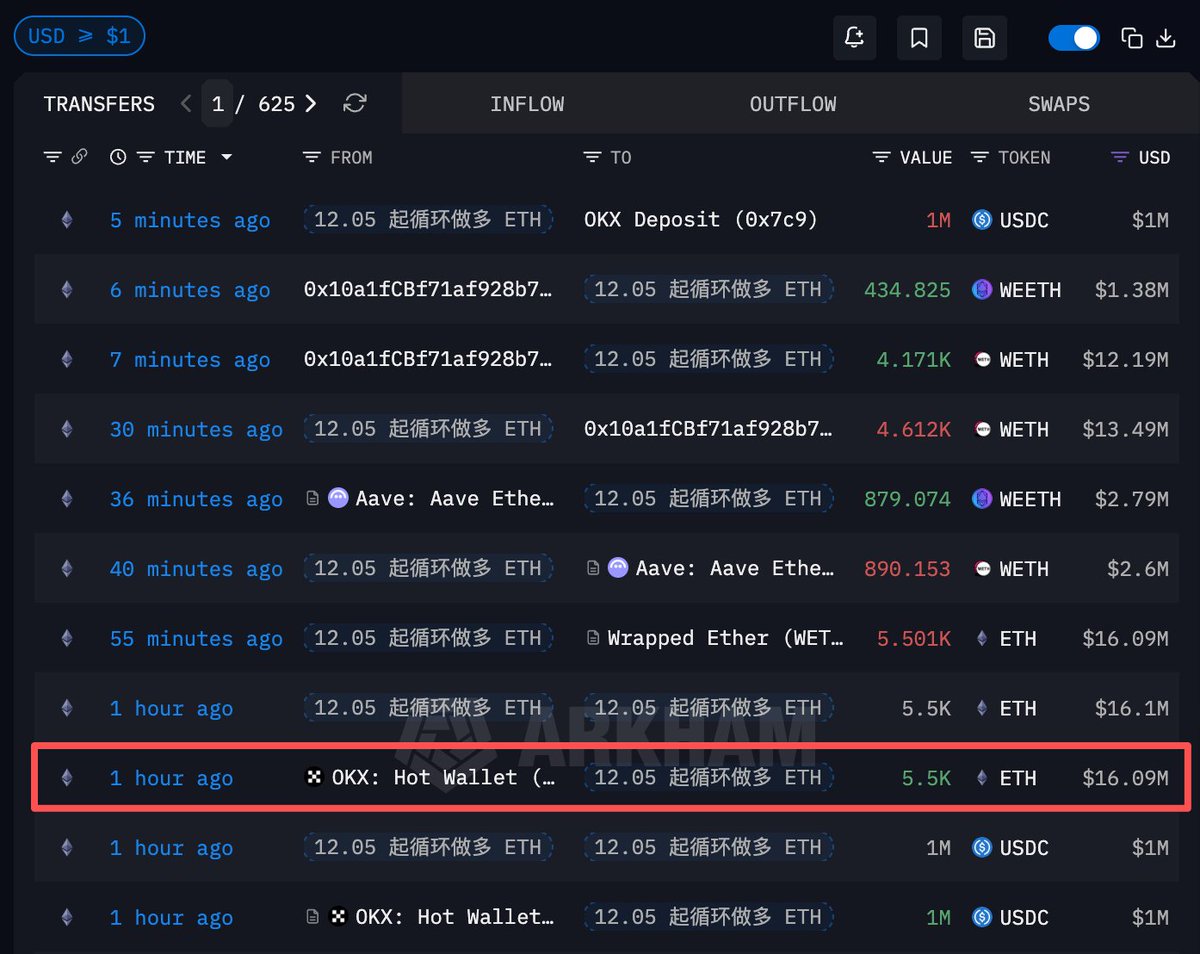Click the WEETH token in the 6 minutes ago row
Viewport: 1200px width, 954px height.
[x=1016, y=290]
